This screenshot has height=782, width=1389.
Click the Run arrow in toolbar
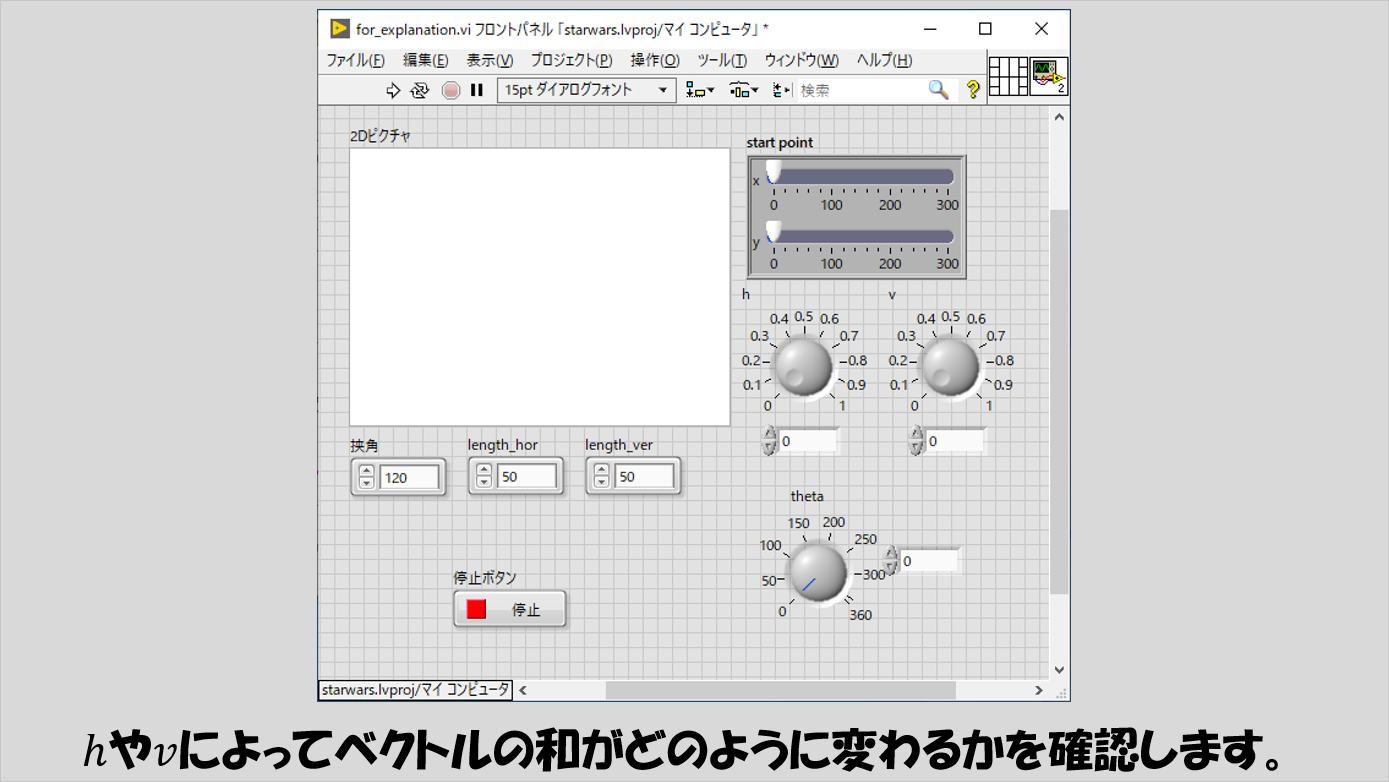(393, 90)
